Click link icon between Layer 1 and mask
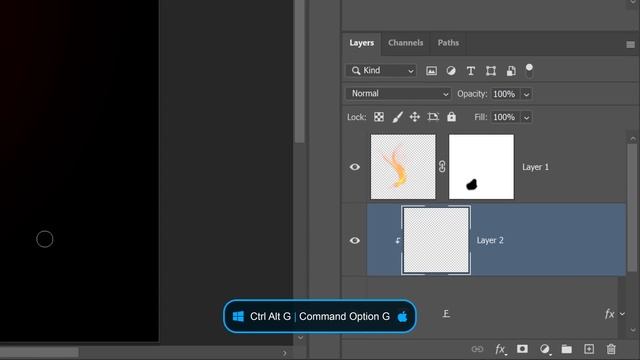Image resolution: width=640 pixels, height=360 pixels. (442, 167)
